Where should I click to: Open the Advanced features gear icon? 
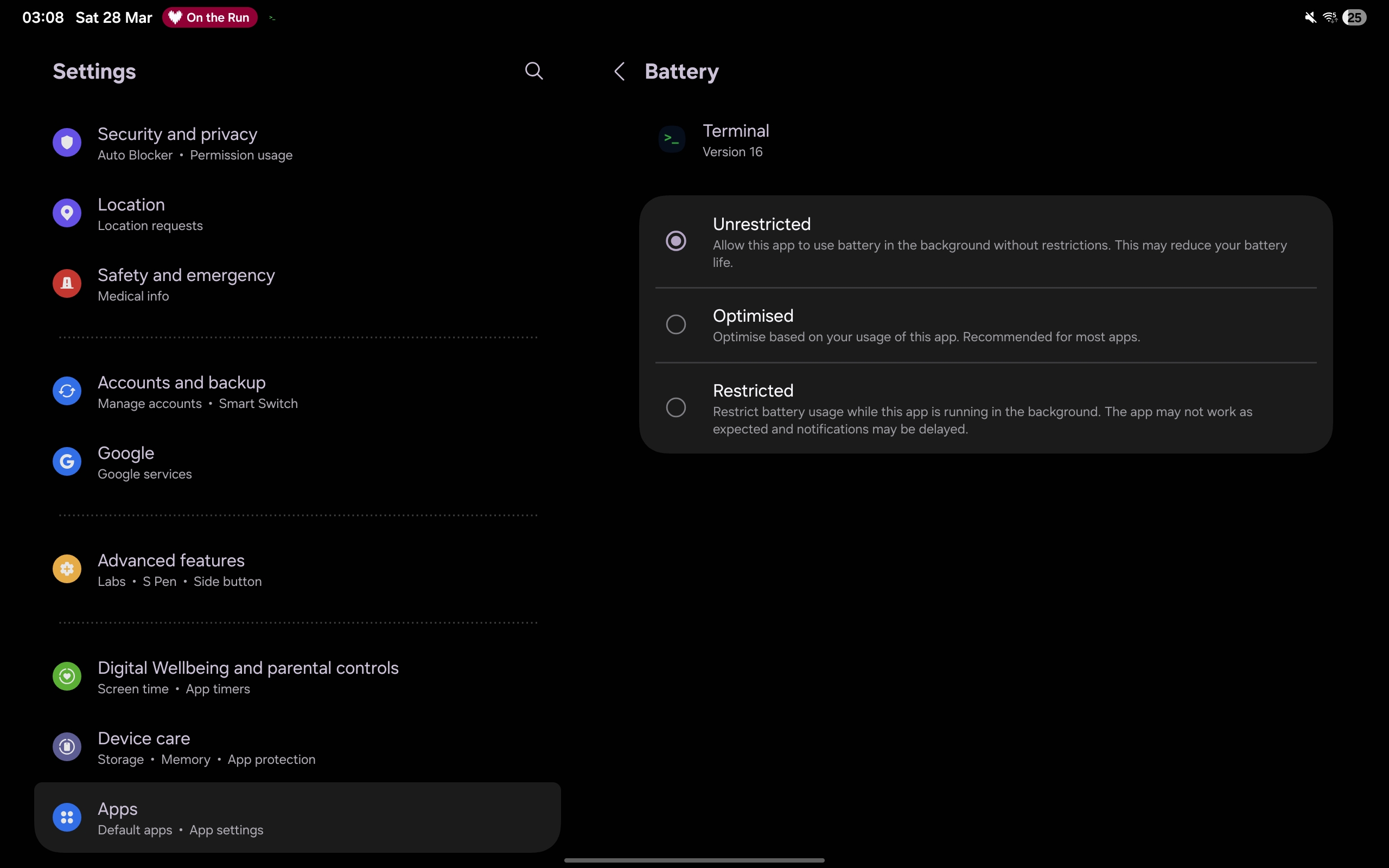pos(67,569)
